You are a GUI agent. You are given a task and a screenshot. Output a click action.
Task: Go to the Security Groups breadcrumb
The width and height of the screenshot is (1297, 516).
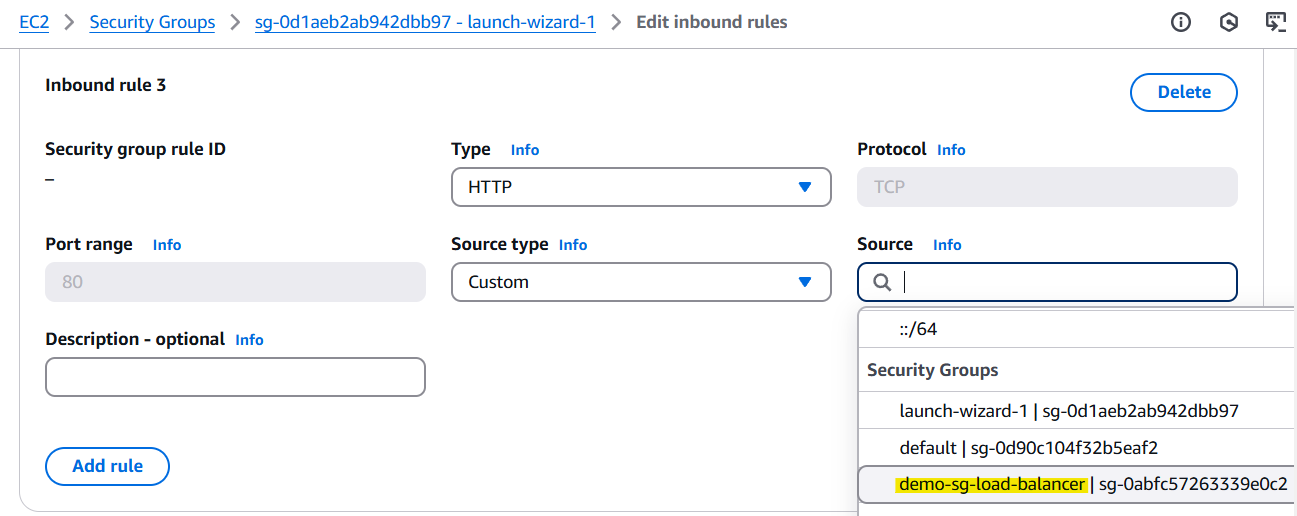[152, 22]
